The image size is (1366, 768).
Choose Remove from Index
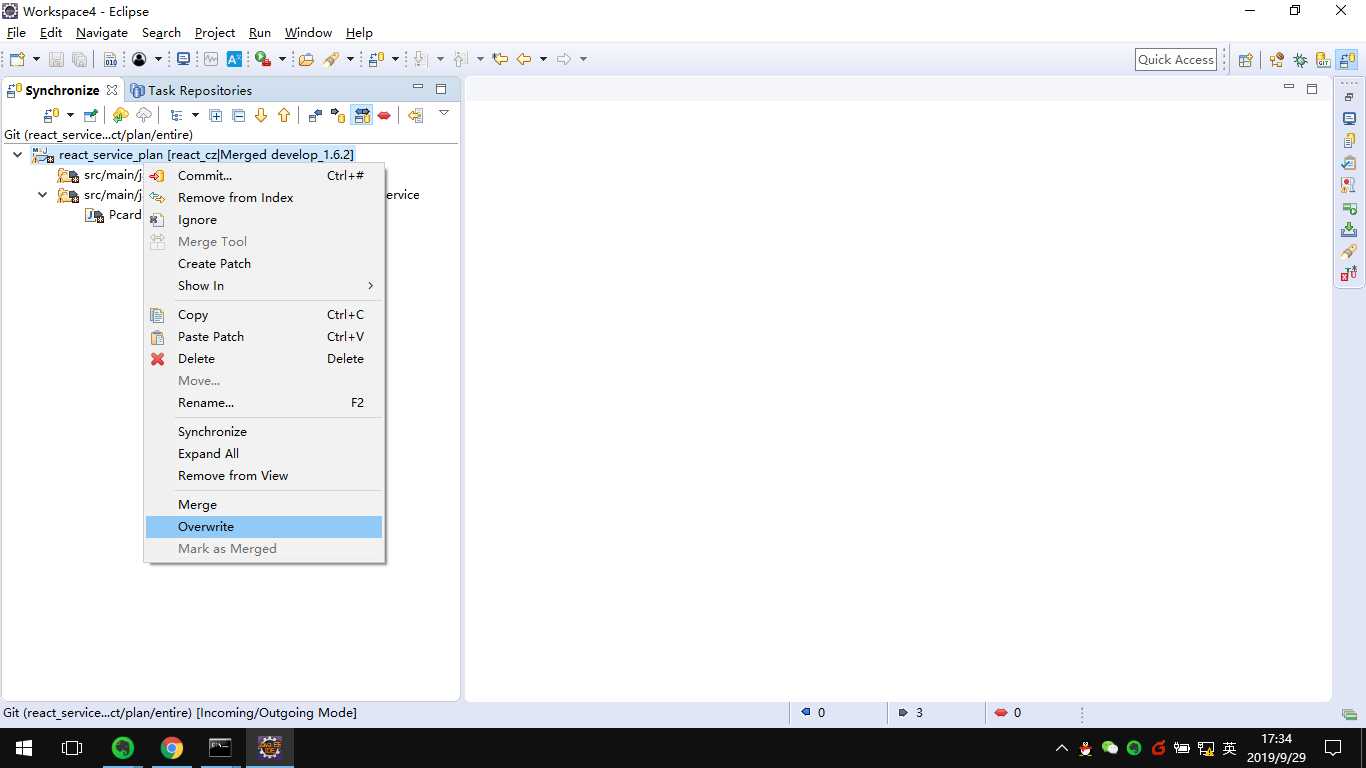click(x=264, y=197)
